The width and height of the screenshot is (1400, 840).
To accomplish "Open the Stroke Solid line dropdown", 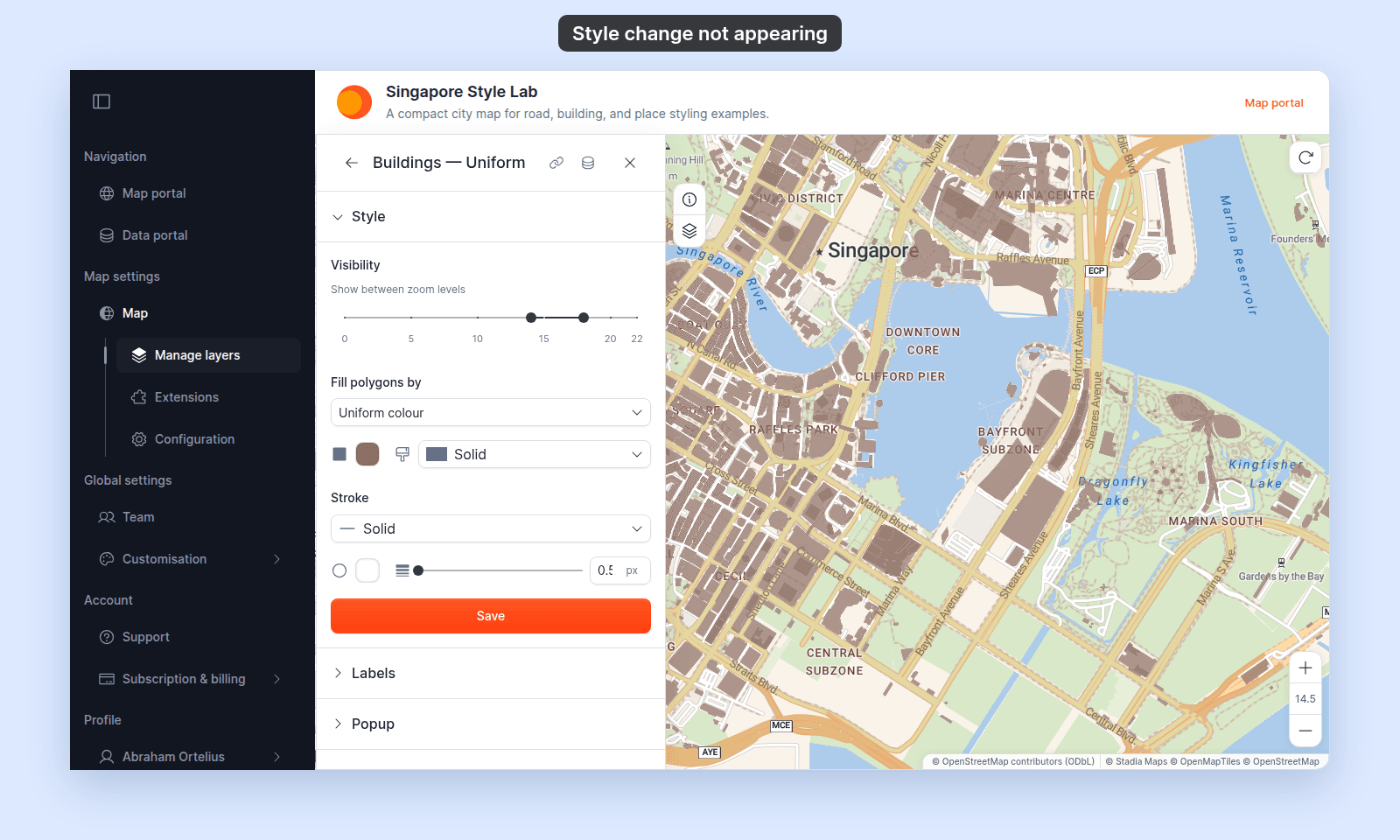I will [x=491, y=528].
